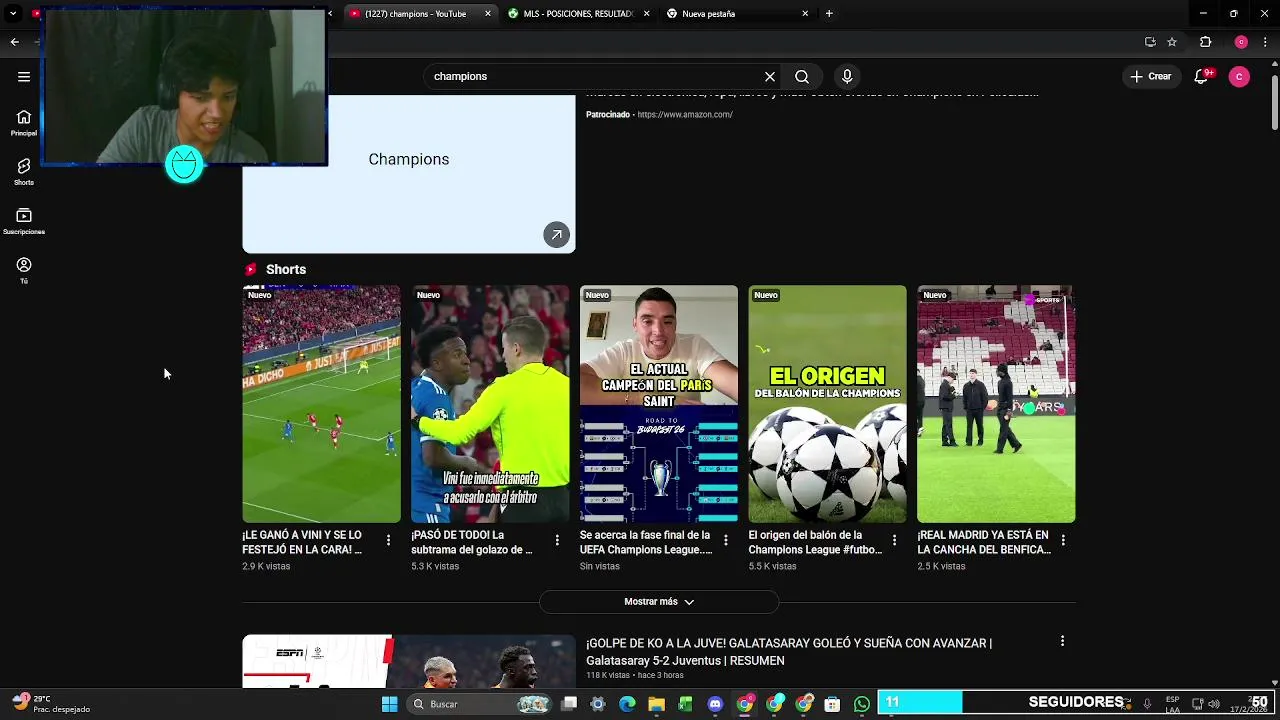Open Microsoft Edge from the taskbar
The image size is (1280, 720).
click(627, 704)
